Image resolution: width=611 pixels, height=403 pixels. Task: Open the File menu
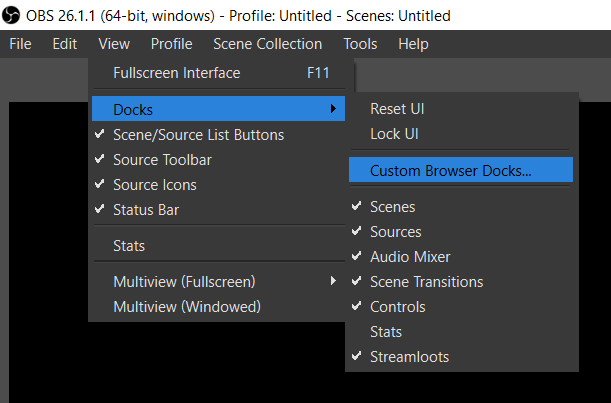pos(20,44)
